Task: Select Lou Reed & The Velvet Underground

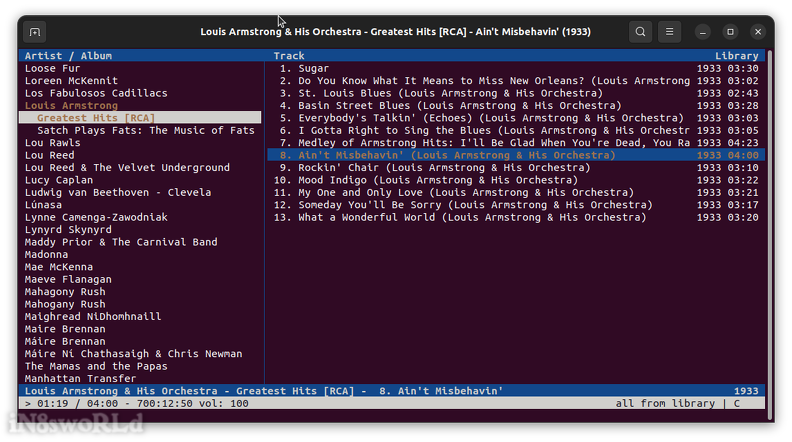Action: pos(127,168)
